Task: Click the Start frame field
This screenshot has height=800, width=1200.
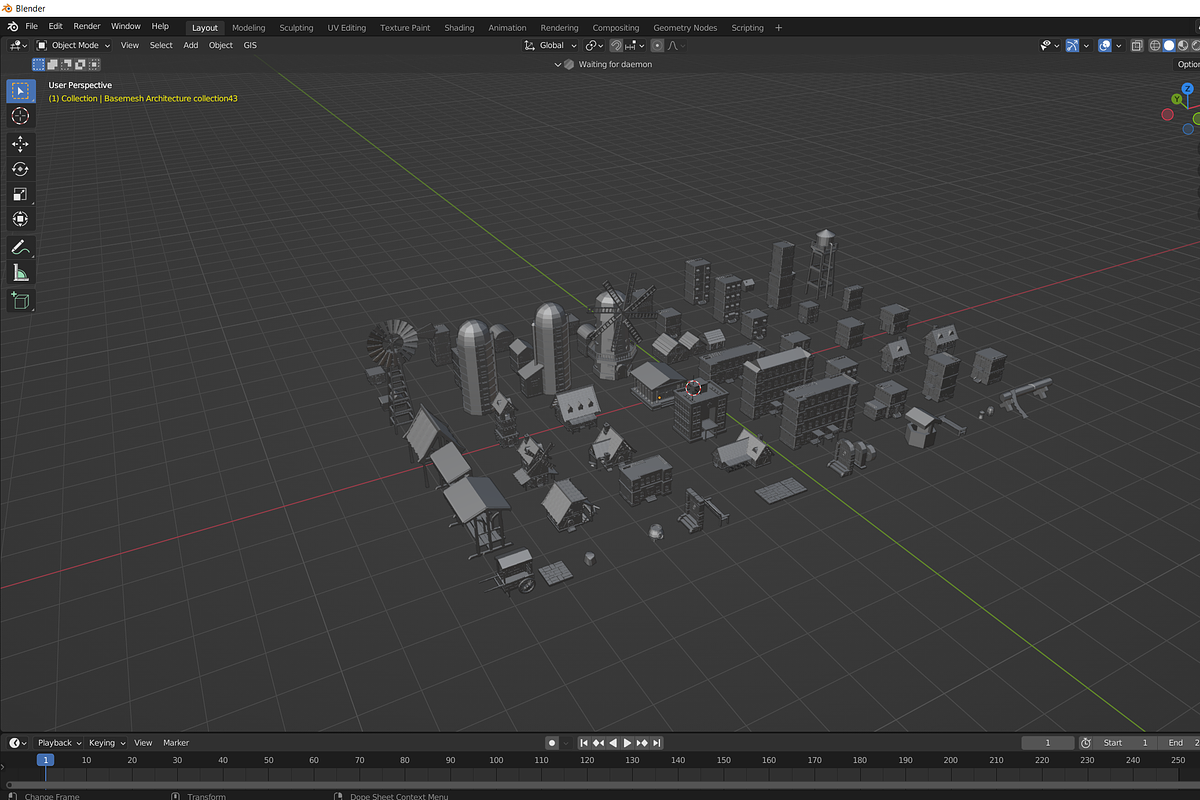Action: 1126,743
